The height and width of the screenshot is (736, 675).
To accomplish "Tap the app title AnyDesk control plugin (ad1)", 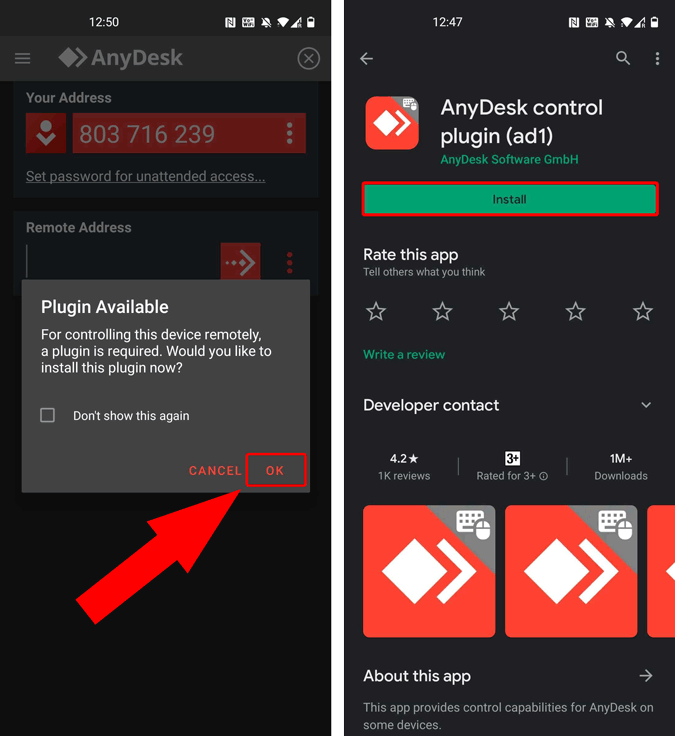I will coord(522,122).
